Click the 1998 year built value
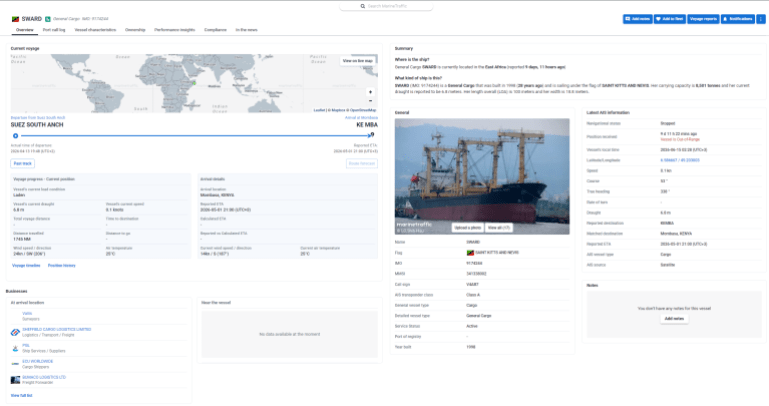Screen dimensions: 769x406 point(470,347)
